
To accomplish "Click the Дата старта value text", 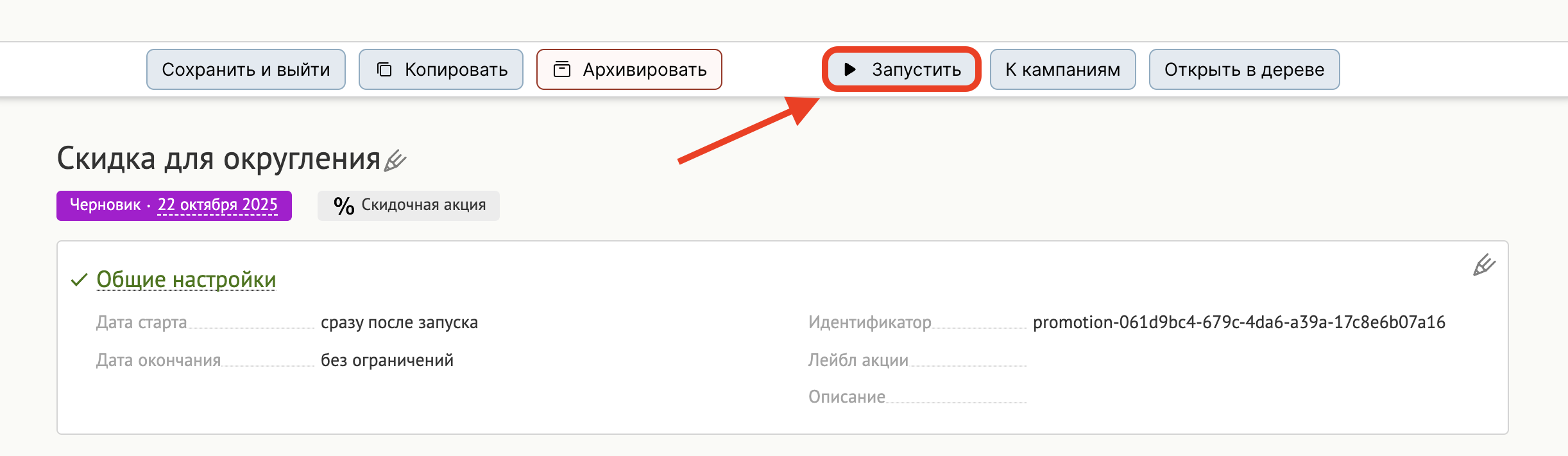I will pos(399,322).
